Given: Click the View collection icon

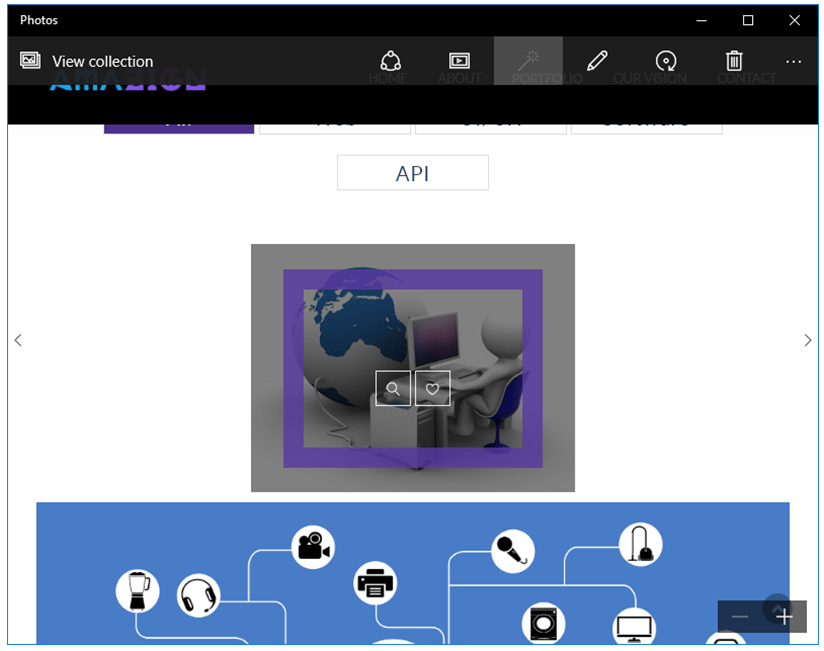Looking at the screenshot, I should (30, 60).
